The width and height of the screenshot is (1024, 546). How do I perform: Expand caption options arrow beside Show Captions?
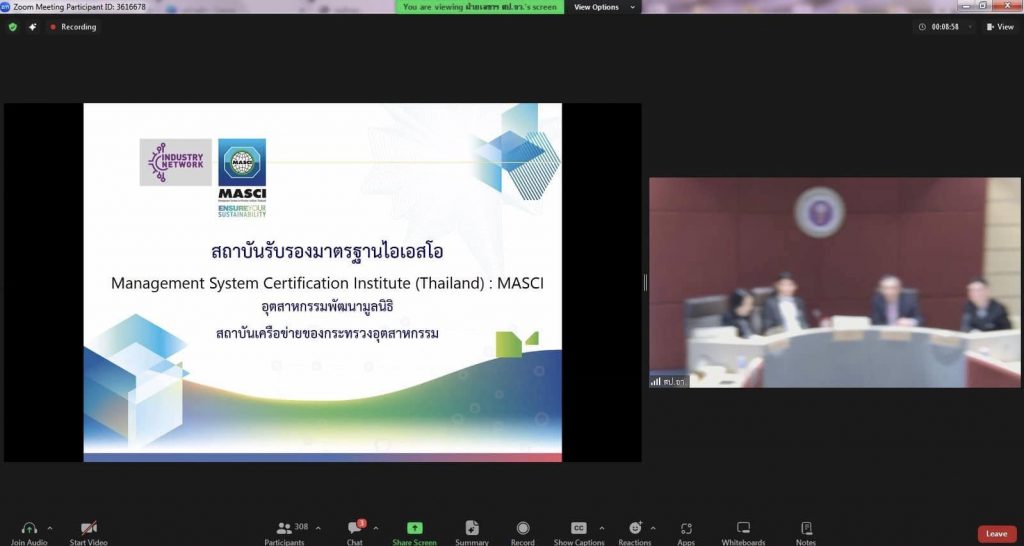601,528
